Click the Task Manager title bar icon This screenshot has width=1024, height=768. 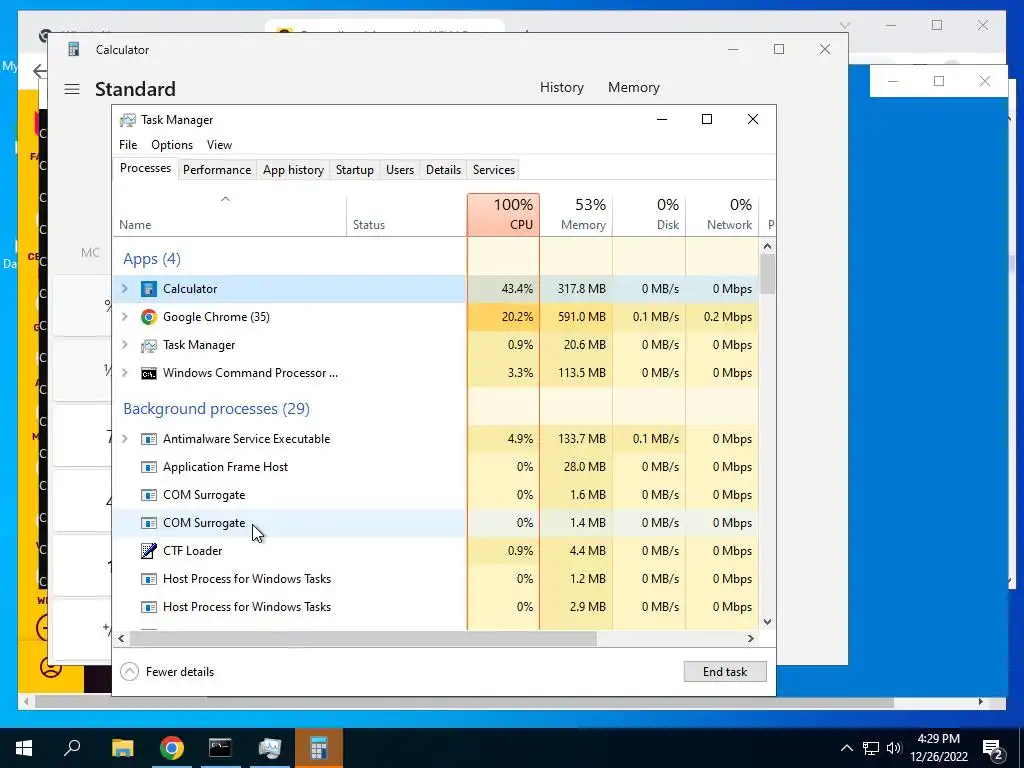[128, 120]
